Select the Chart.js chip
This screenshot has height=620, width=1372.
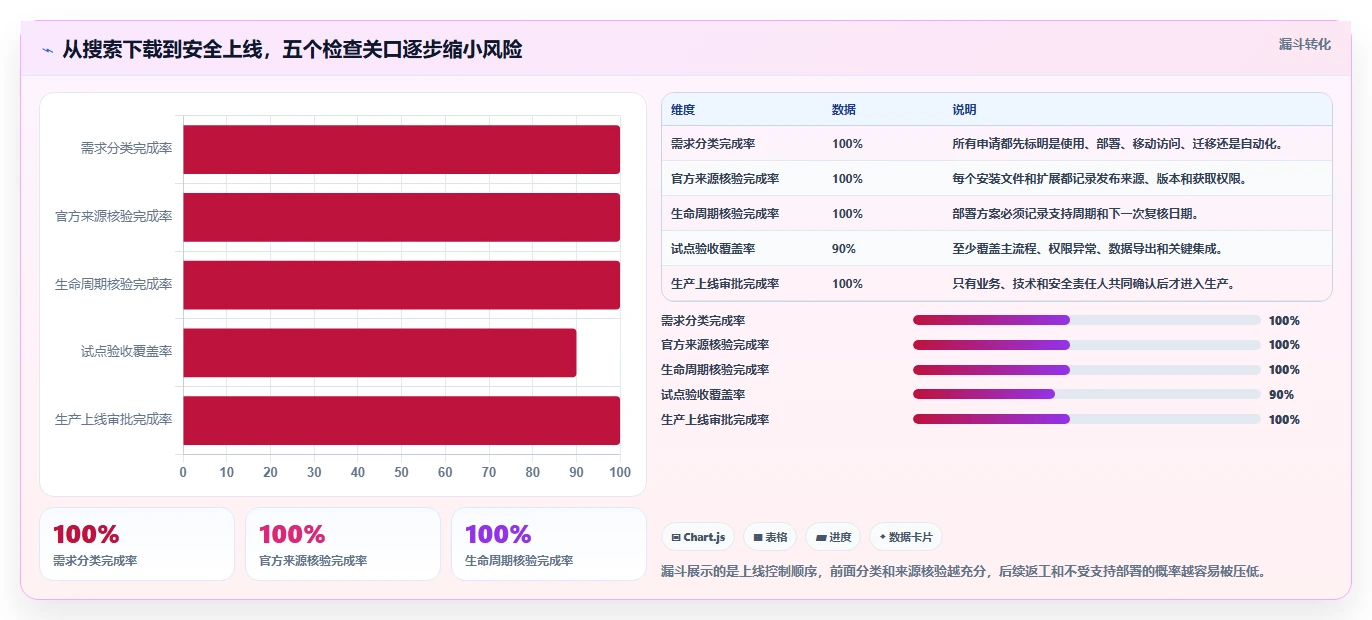click(x=698, y=537)
